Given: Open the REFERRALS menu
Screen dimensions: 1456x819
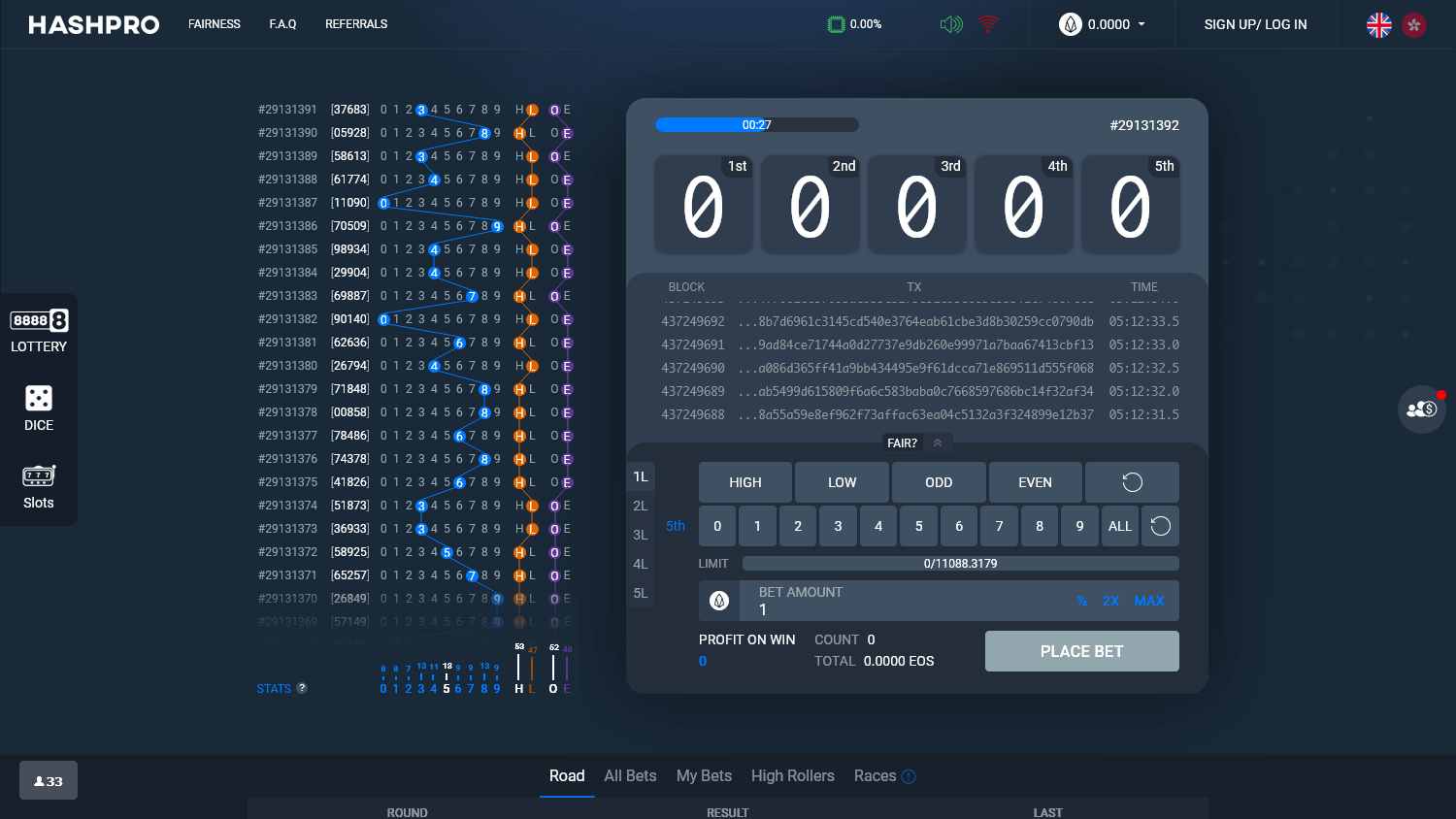Looking at the screenshot, I should [x=356, y=24].
